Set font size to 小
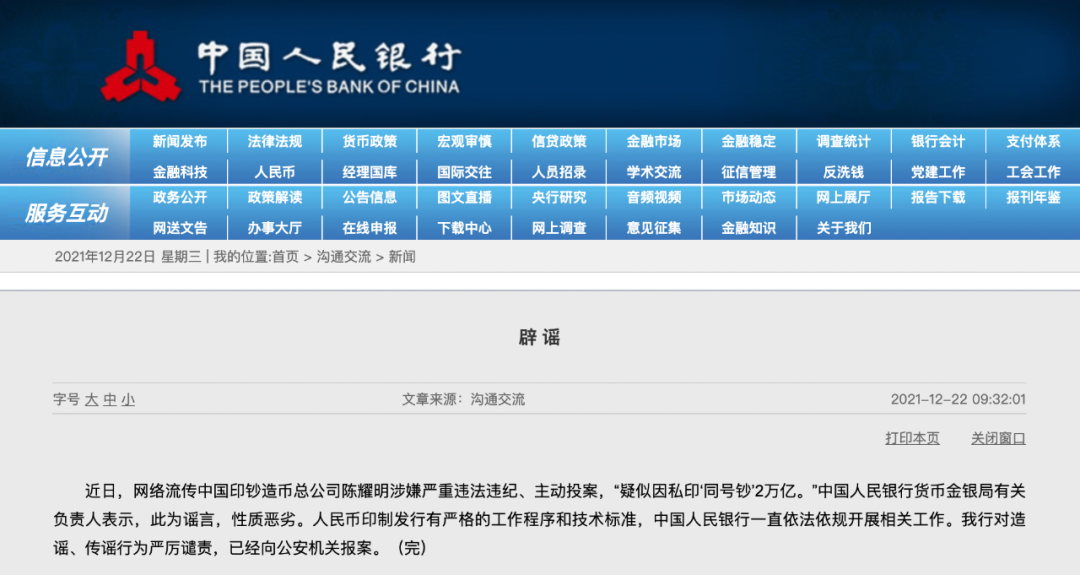1080x575 pixels. tap(128, 399)
